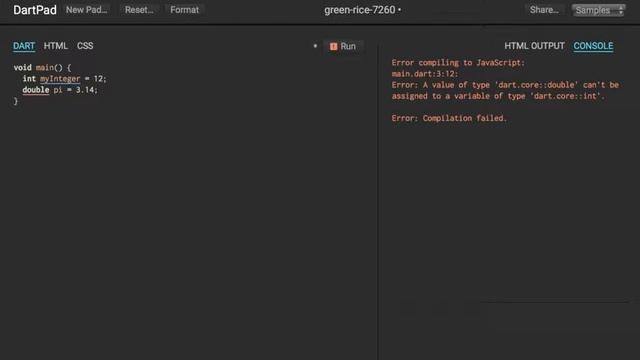Open the Share dialog
The width and height of the screenshot is (640, 360).
(x=544, y=10)
